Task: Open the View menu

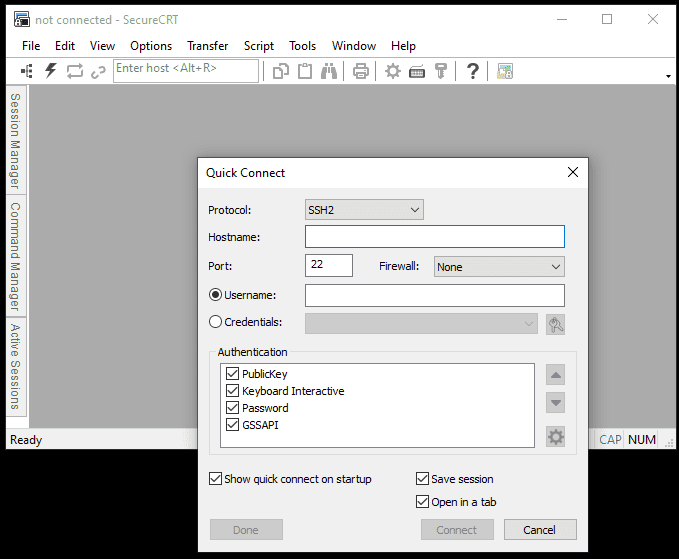Action: (102, 46)
